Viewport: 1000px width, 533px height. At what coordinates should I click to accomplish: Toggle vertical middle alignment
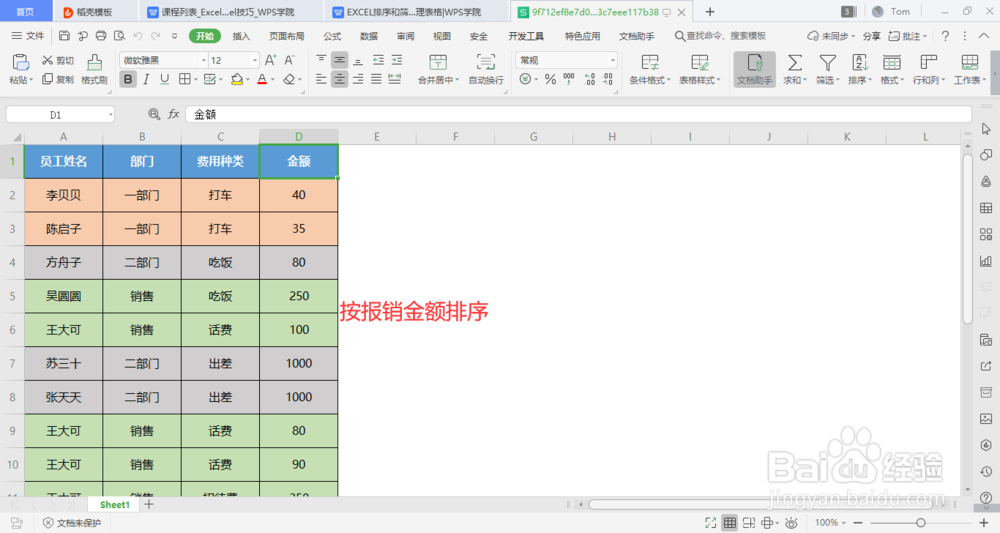point(339,60)
